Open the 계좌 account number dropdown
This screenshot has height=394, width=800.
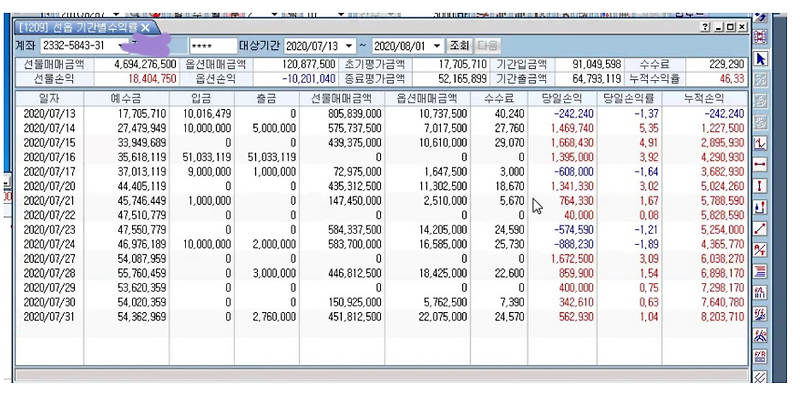(x=121, y=46)
